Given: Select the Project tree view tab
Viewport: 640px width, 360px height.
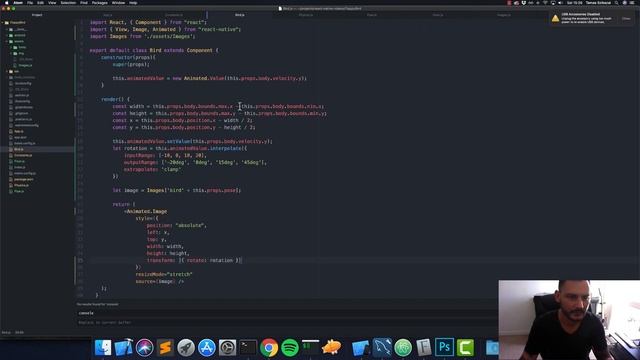Looking at the screenshot, I should tap(37, 15).
